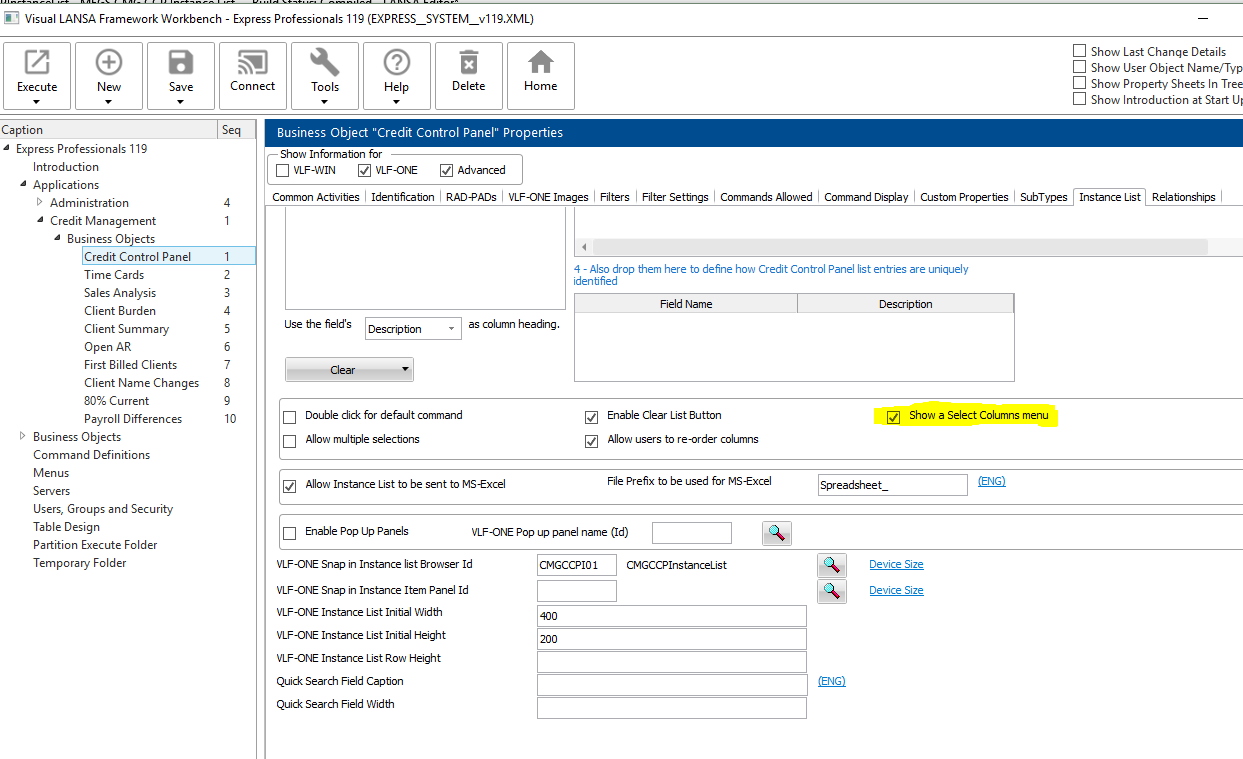This screenshot has width=1243, height=759.
Task: Collapse the Applications tree node
Action: [x=25, y=185]
